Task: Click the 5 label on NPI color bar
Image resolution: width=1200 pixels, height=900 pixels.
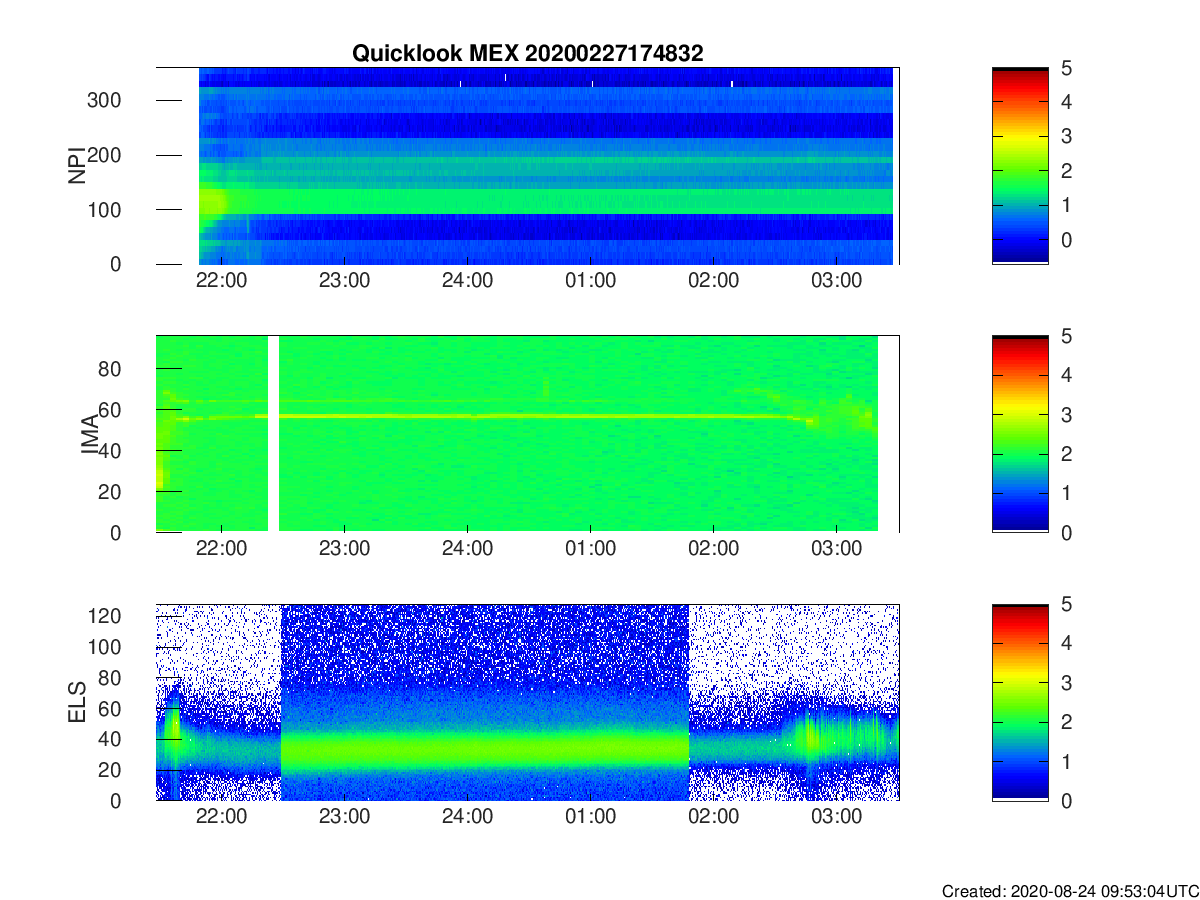Action: [1065, 68]
